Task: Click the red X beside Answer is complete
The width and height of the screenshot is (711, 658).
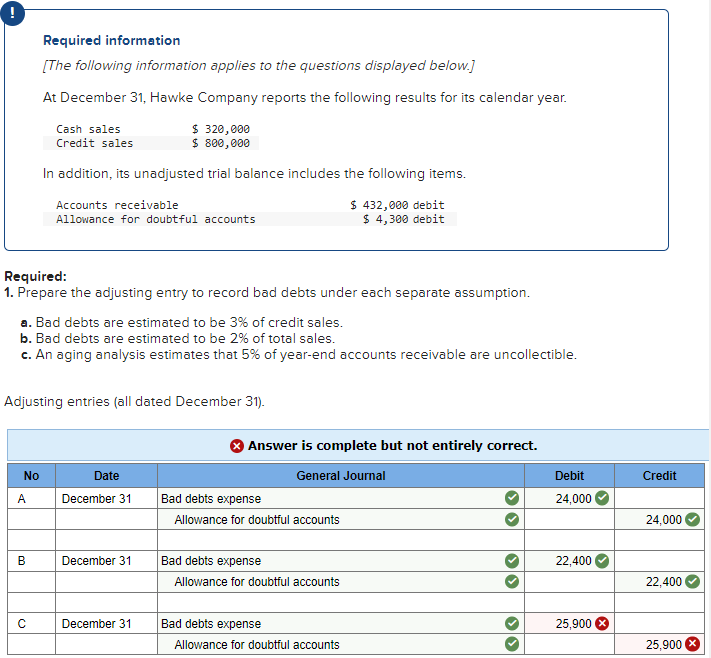Action: (237, 446)
